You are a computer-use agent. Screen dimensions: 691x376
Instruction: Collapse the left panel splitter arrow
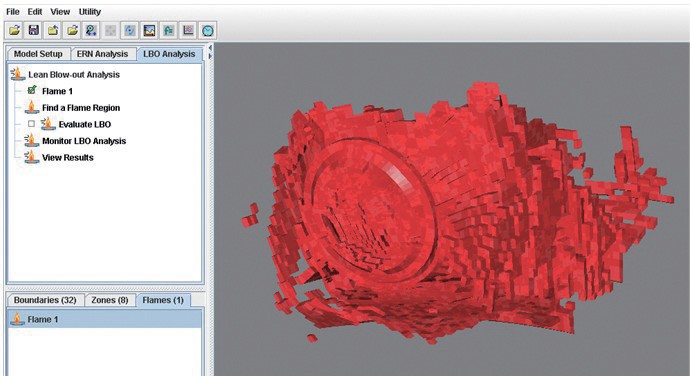(x=210, y=47)
